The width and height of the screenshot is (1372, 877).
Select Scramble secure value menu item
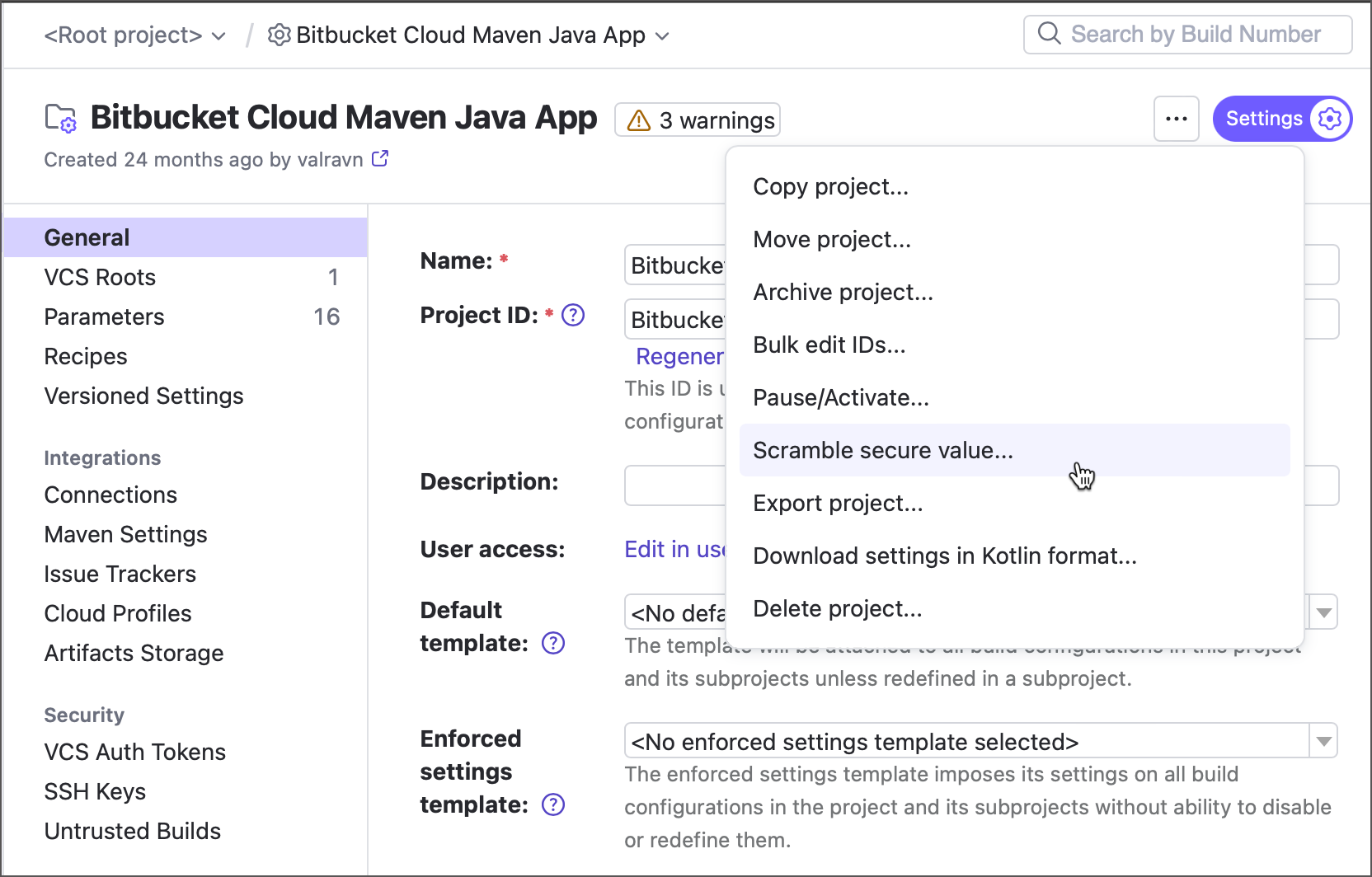click(883, 450)
